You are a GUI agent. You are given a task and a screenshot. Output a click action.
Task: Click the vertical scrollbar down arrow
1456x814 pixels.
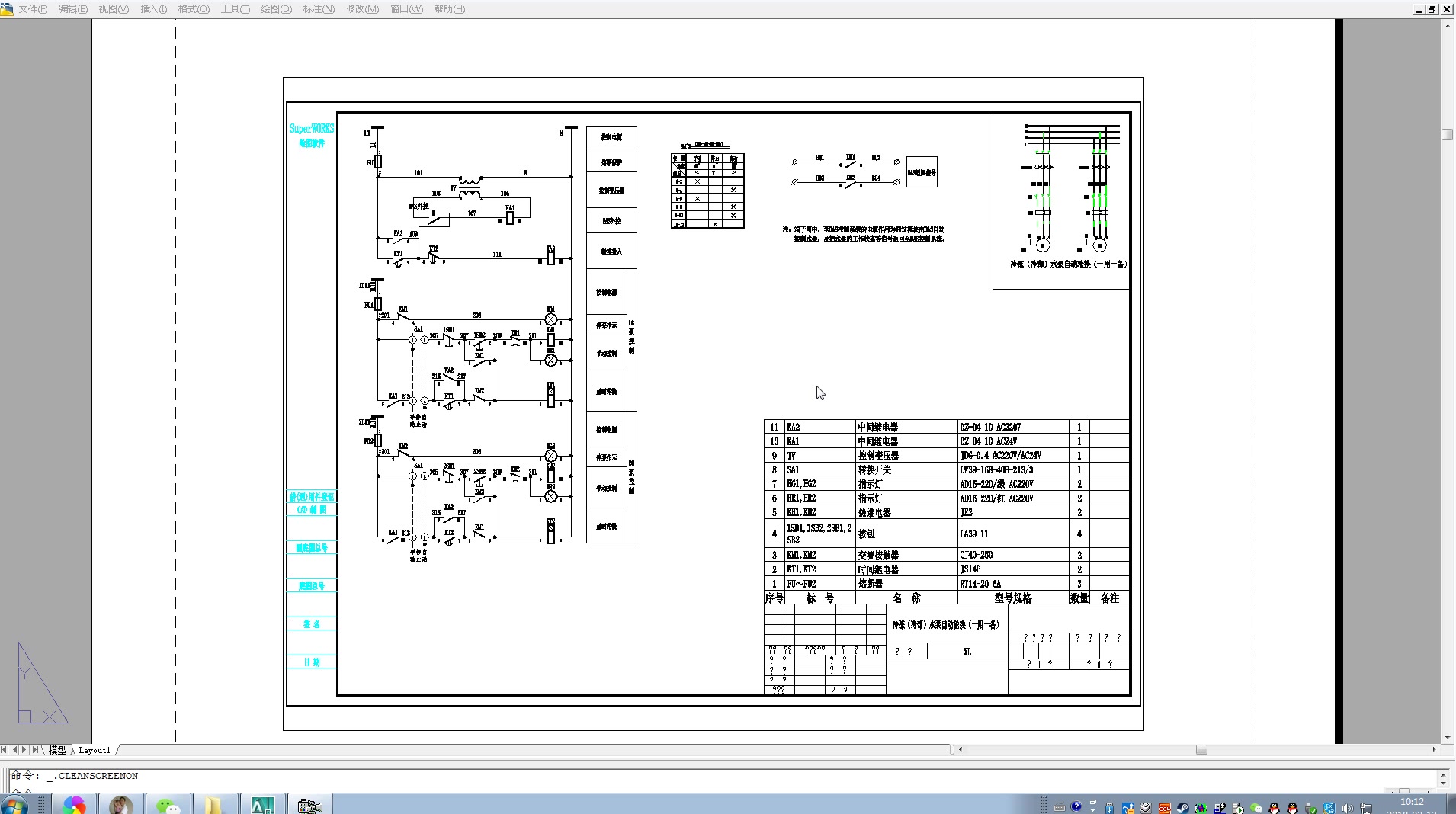(1448, 738)
